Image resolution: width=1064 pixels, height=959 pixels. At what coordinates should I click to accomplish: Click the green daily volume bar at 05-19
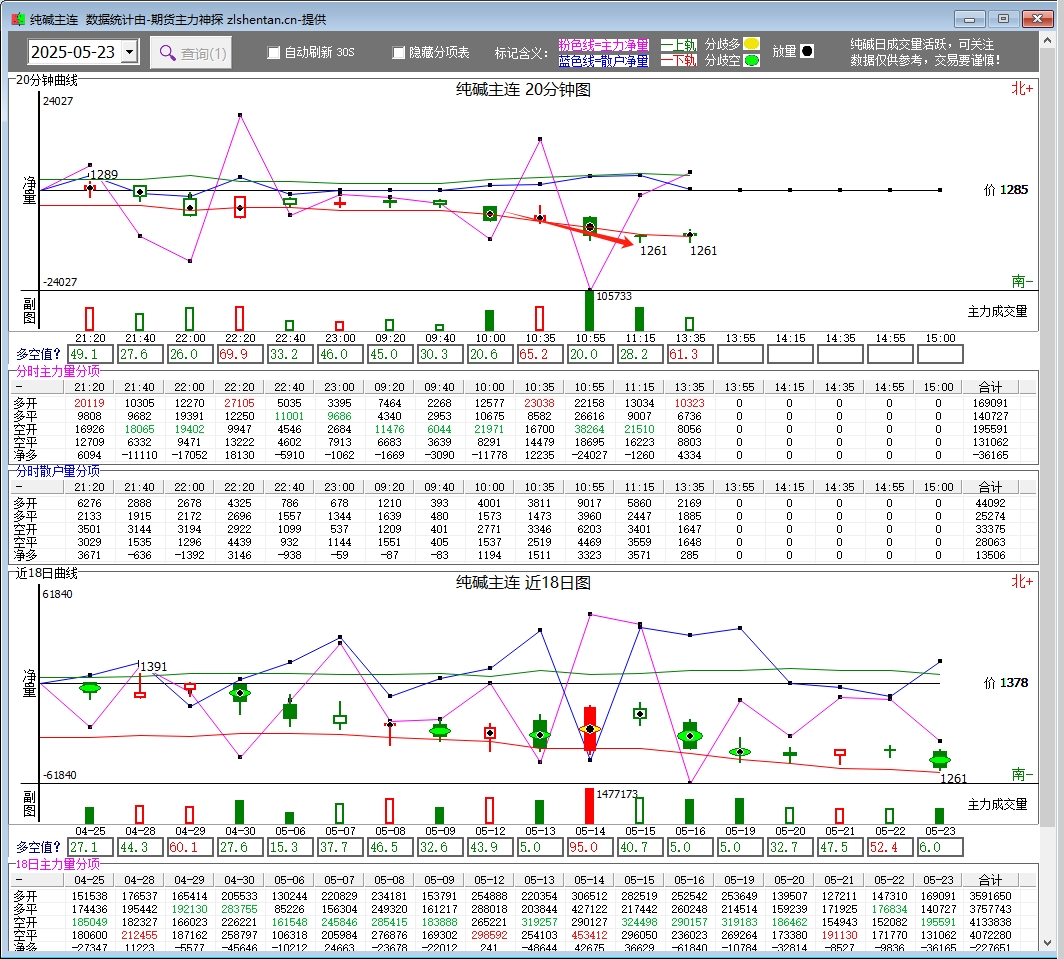[x=740, y=812]
